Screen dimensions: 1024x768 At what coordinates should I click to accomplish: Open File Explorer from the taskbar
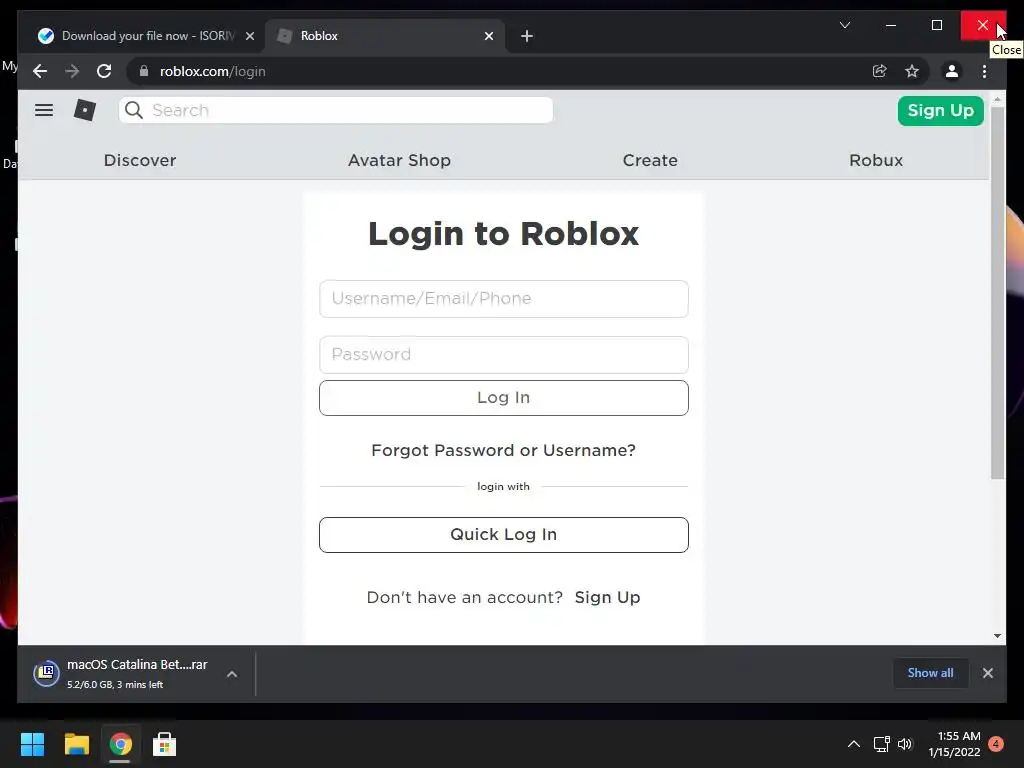tap(76, 744)
